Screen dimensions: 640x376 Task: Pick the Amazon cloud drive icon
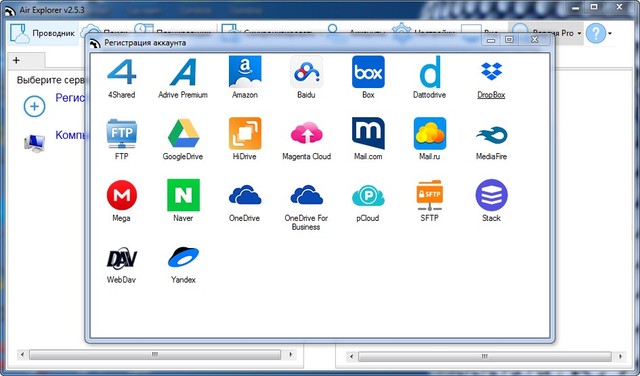tap(245, 72)
